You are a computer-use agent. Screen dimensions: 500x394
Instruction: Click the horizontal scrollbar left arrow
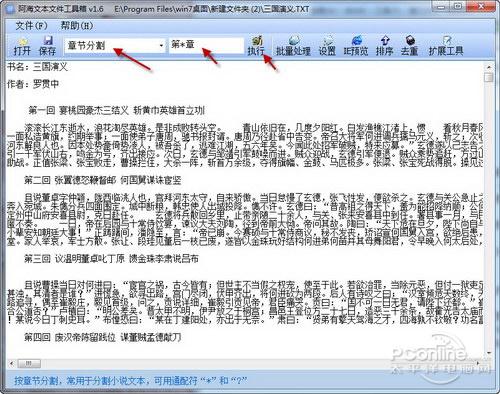(x=12, y=363)
